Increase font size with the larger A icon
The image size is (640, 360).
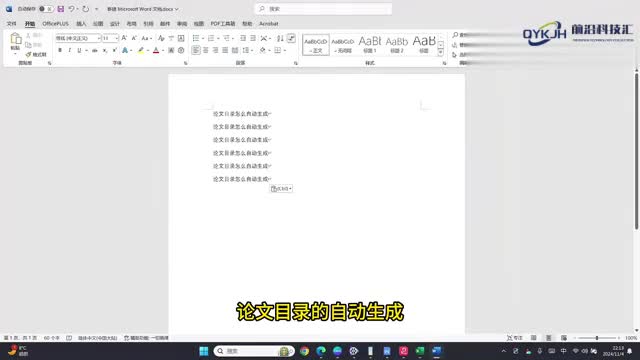click(x=124, y=38)
